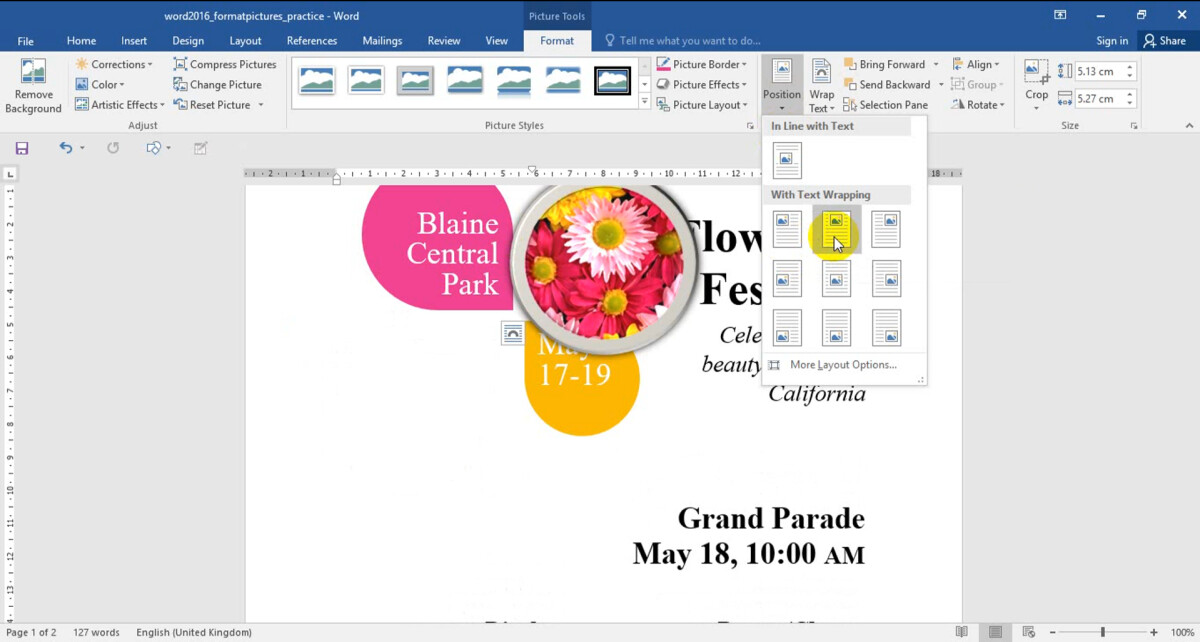Click the Position button
Image resolution: width=1200 pixels, height=642 pixels.
pyautogui.click(x=781, y=85)
